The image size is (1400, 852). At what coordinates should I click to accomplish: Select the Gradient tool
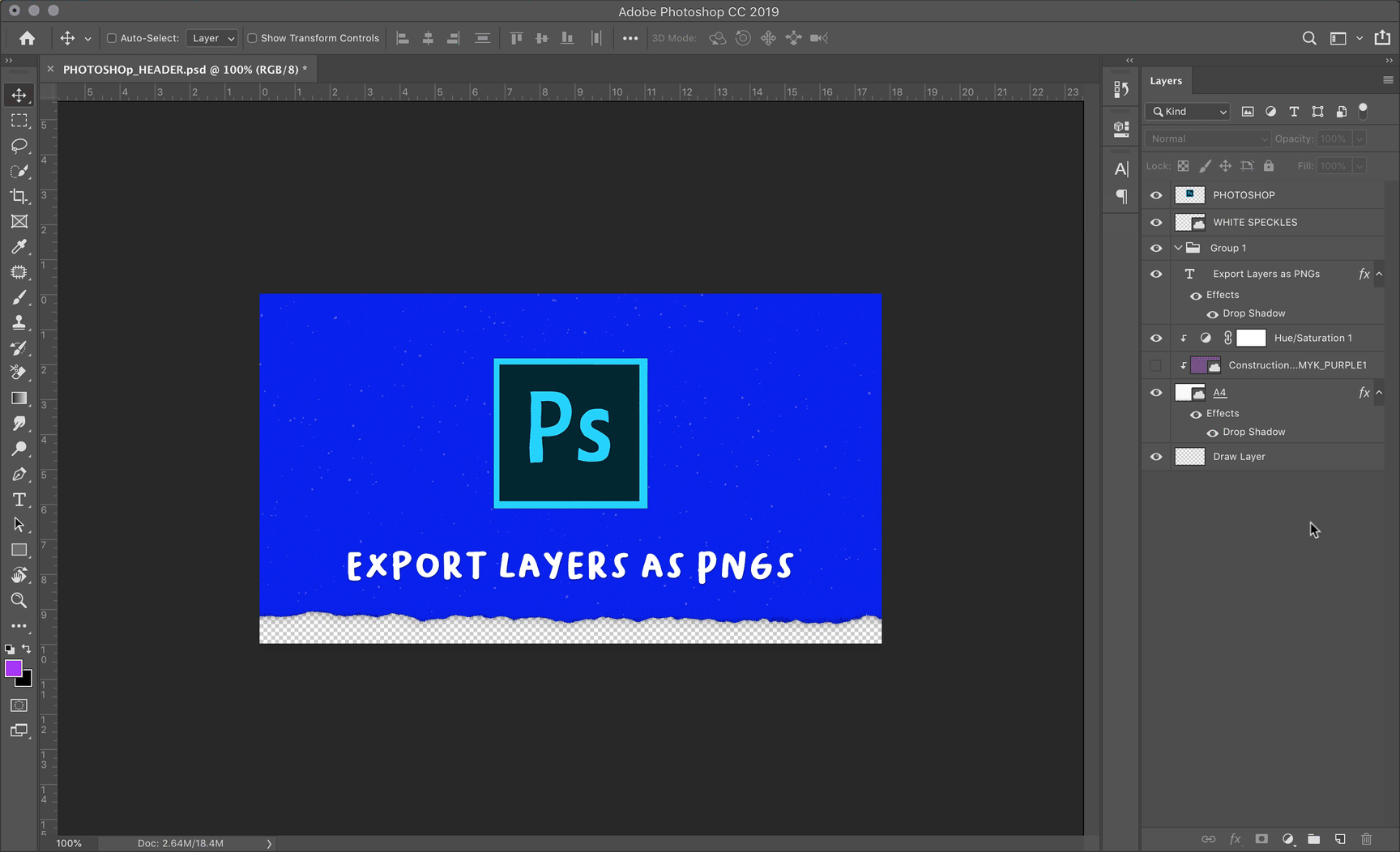coord(19,398)
